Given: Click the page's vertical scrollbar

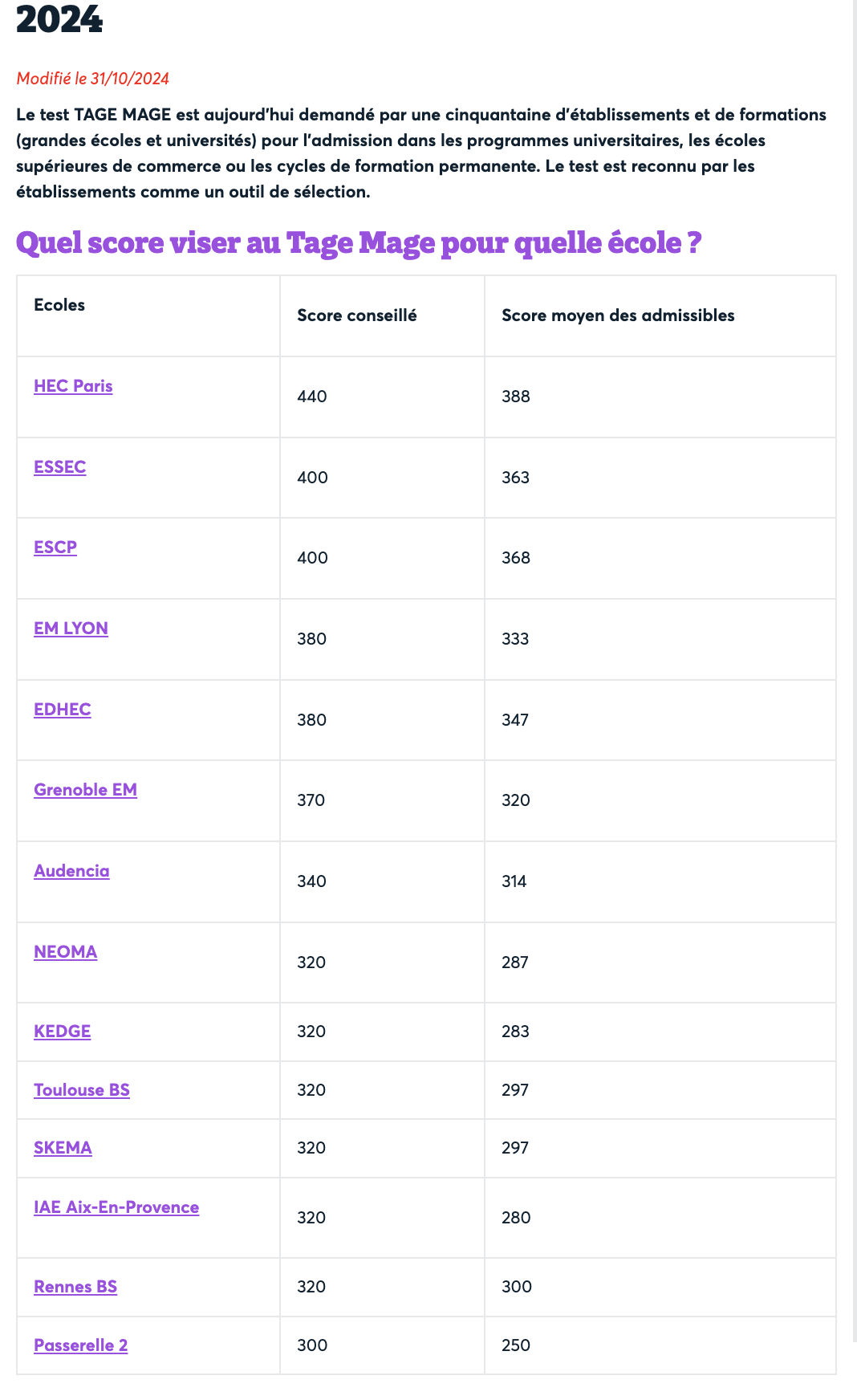Looking at the screenshot, I should click(854, 642).
